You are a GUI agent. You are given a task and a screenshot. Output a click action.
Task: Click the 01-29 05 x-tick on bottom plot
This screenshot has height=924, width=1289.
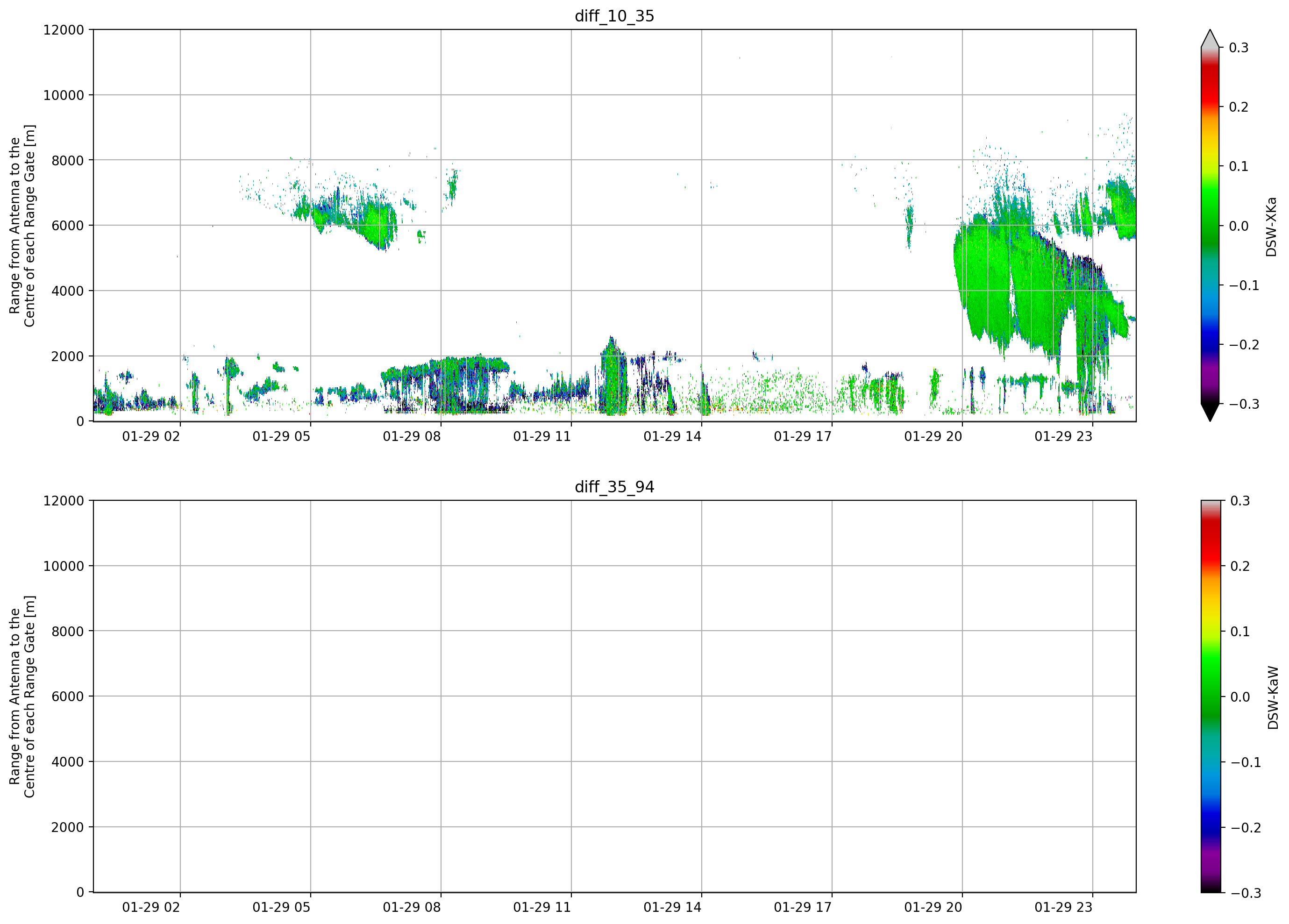click(x=281, y=908)
